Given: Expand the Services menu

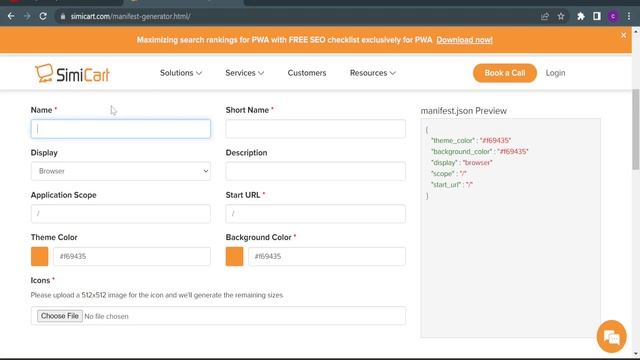Looking at the screenshot, I should click(244, 73).
